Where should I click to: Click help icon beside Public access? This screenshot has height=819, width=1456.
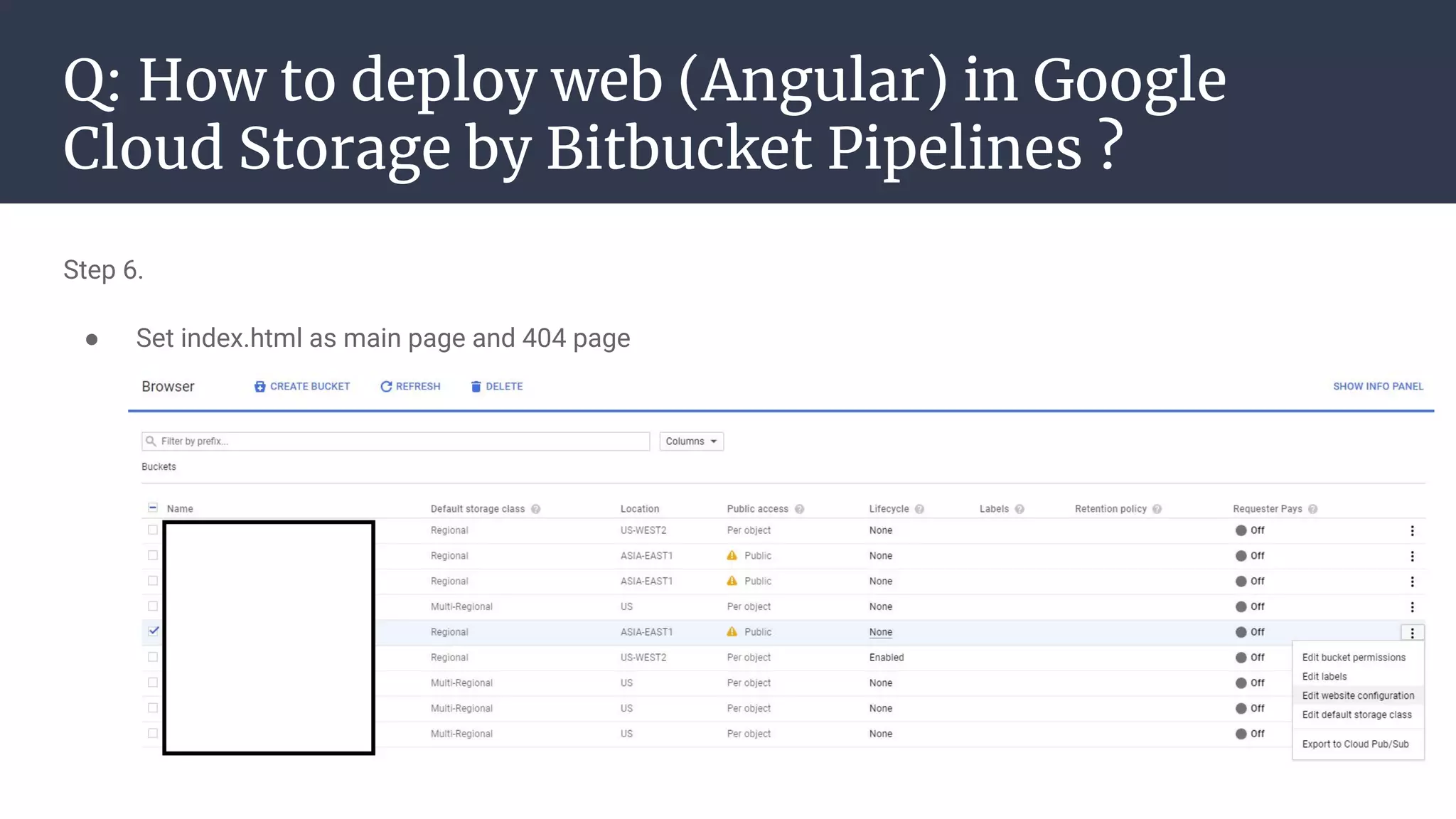tap(799, 509)
